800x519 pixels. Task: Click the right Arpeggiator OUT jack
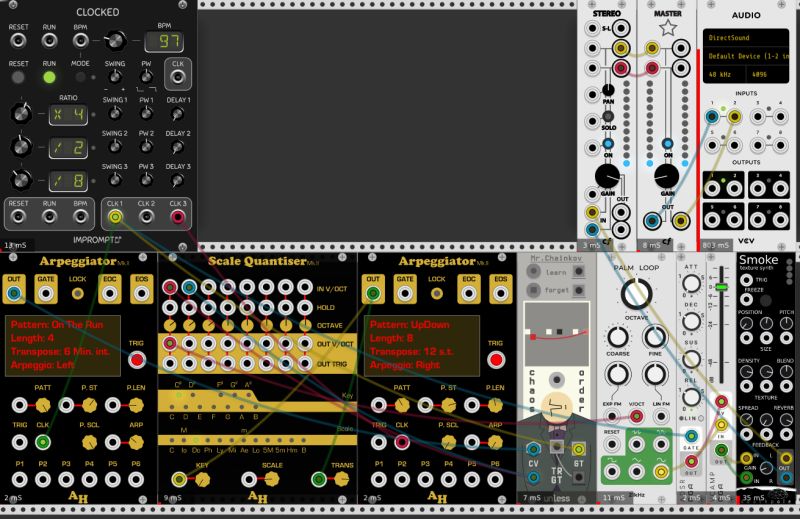click(x=373, y=294)
